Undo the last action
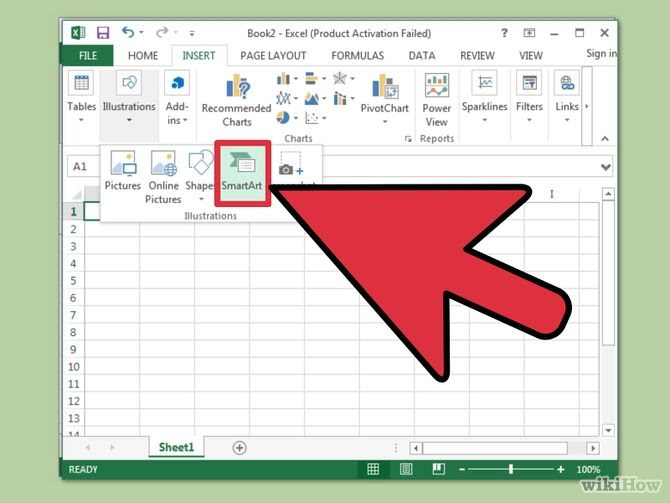670x503 pixels. point(128,32)
